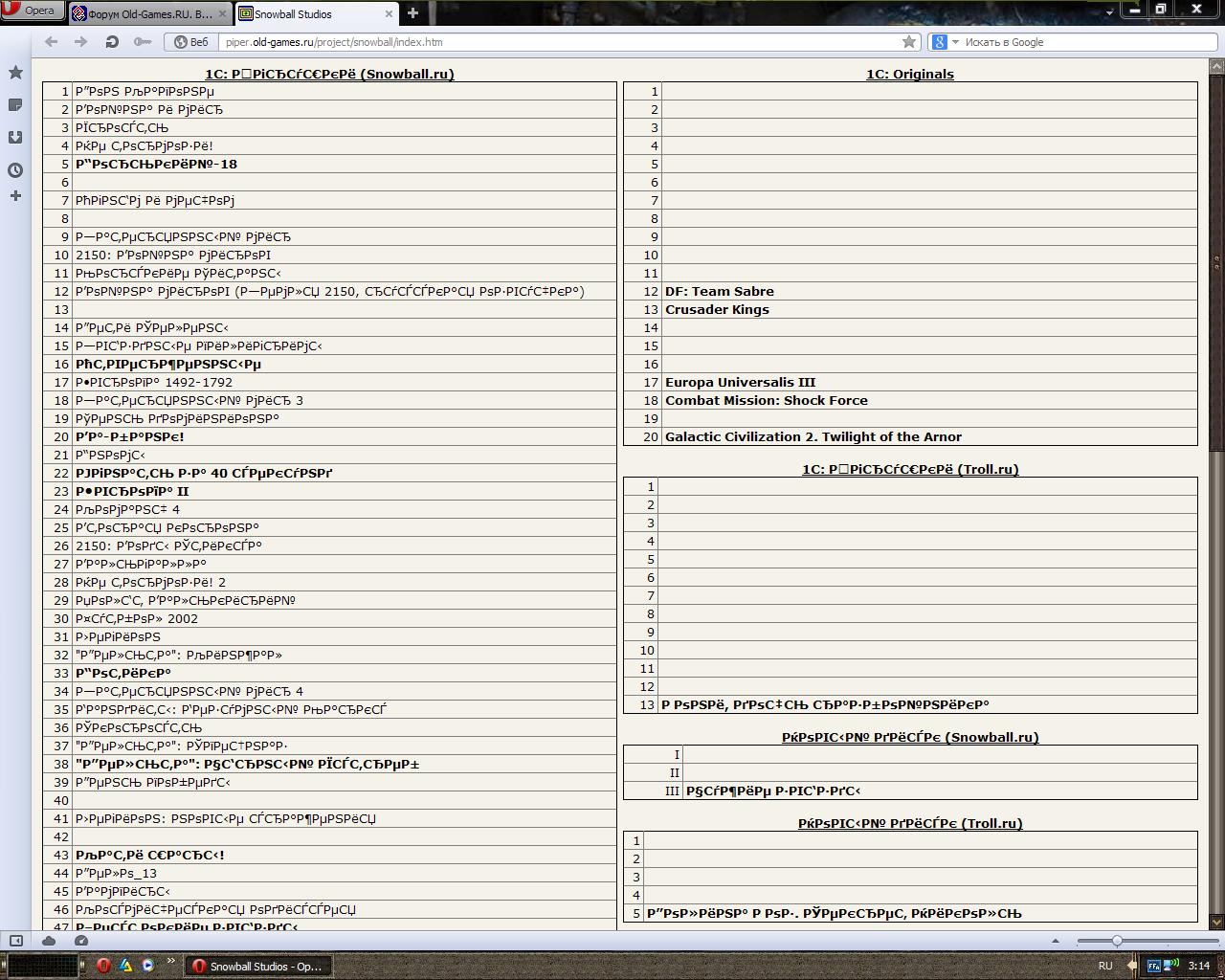
Task: Open the History clock panel in sidebar
Action: tap(15, 170)
